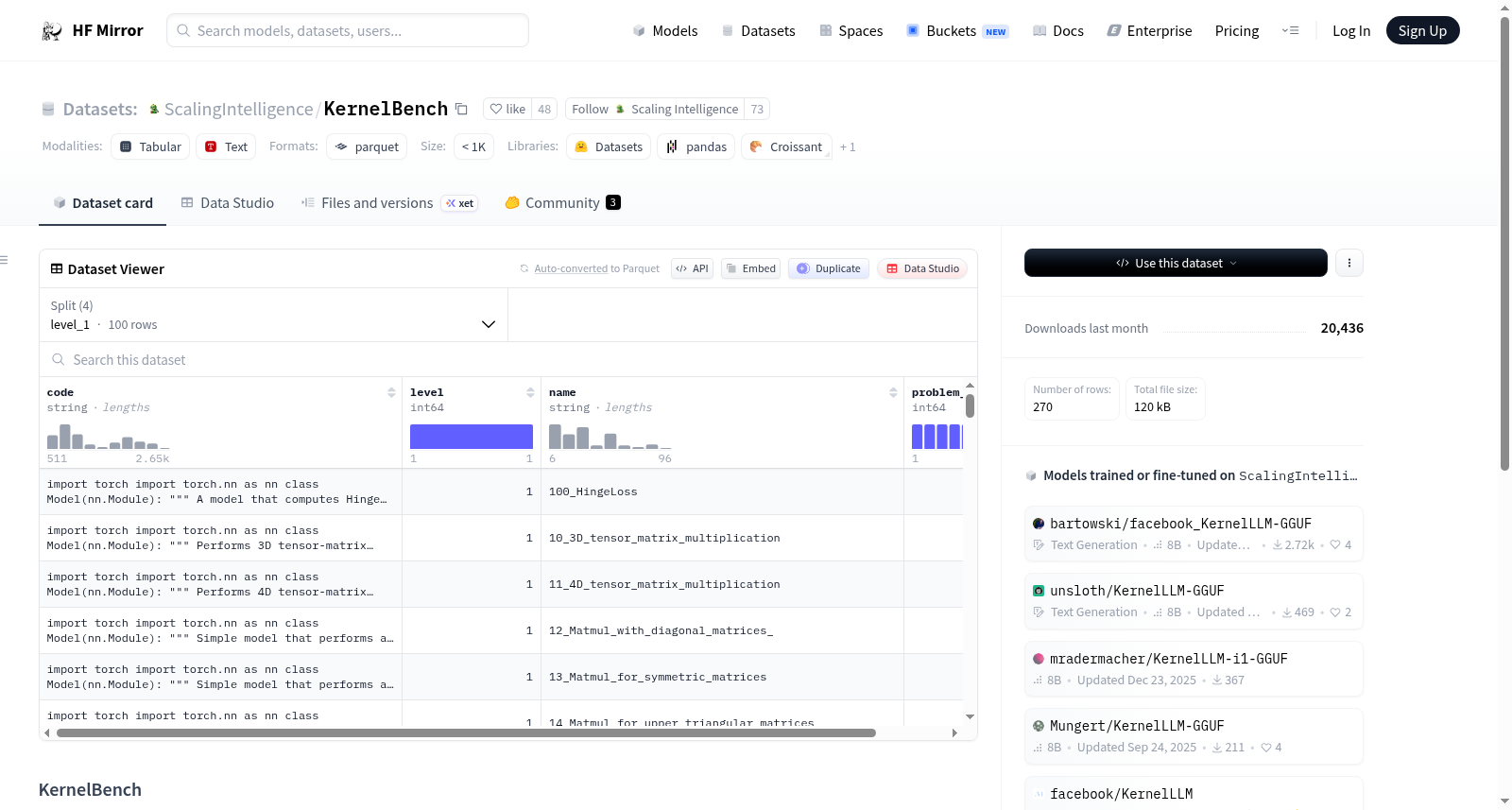The height and width of the screenshot is (810, 1512).
Task: Open Data Studio from the viewer header
Action: [x=922, y=268]
